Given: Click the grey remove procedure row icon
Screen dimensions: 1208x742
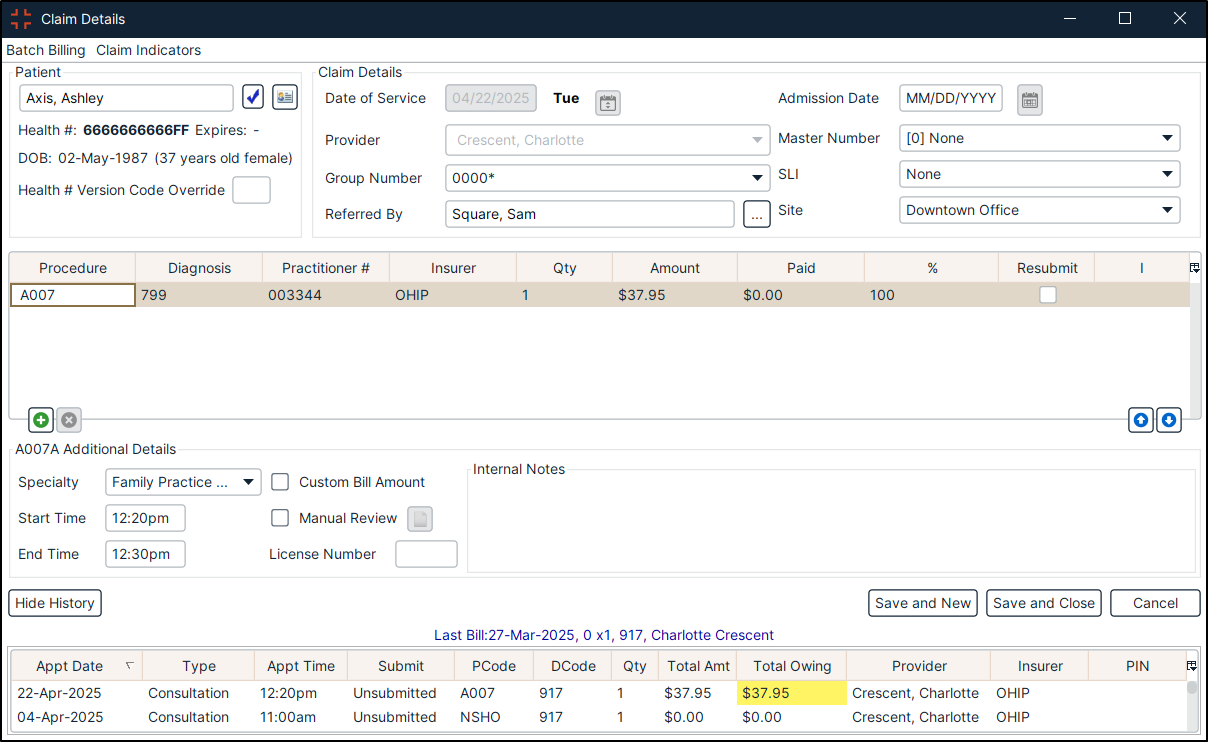Looking at the screenshot, I should (69, 420).
